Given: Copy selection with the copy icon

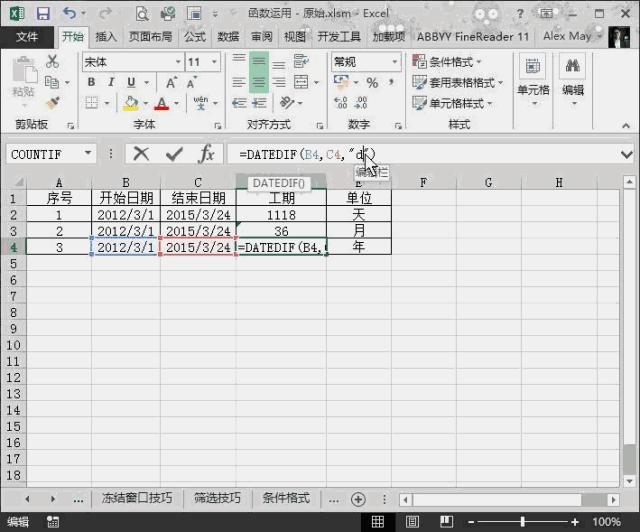Looking at the screenshot, I should click(x=52, y=82).
